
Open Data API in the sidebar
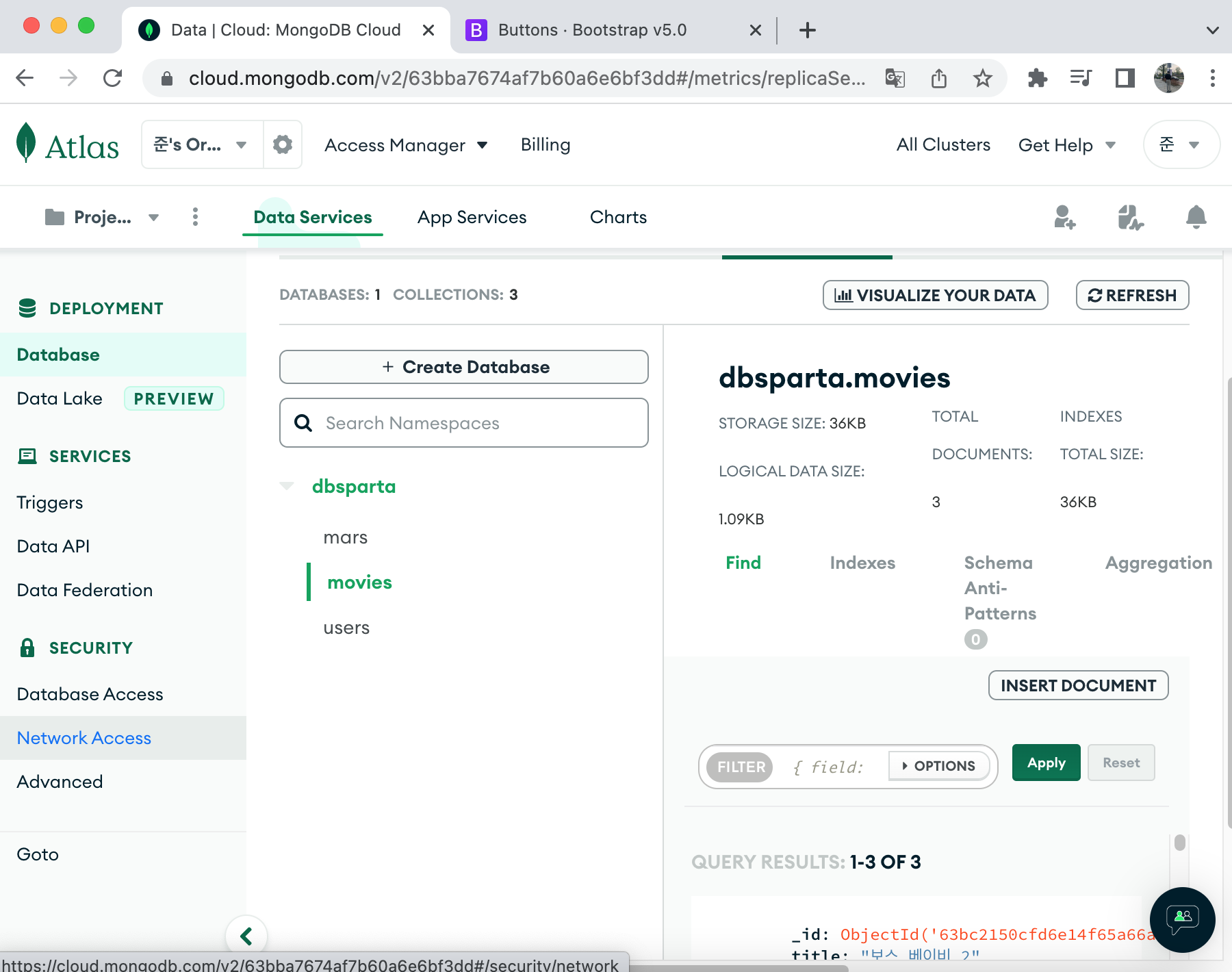(x=53, y=546)
